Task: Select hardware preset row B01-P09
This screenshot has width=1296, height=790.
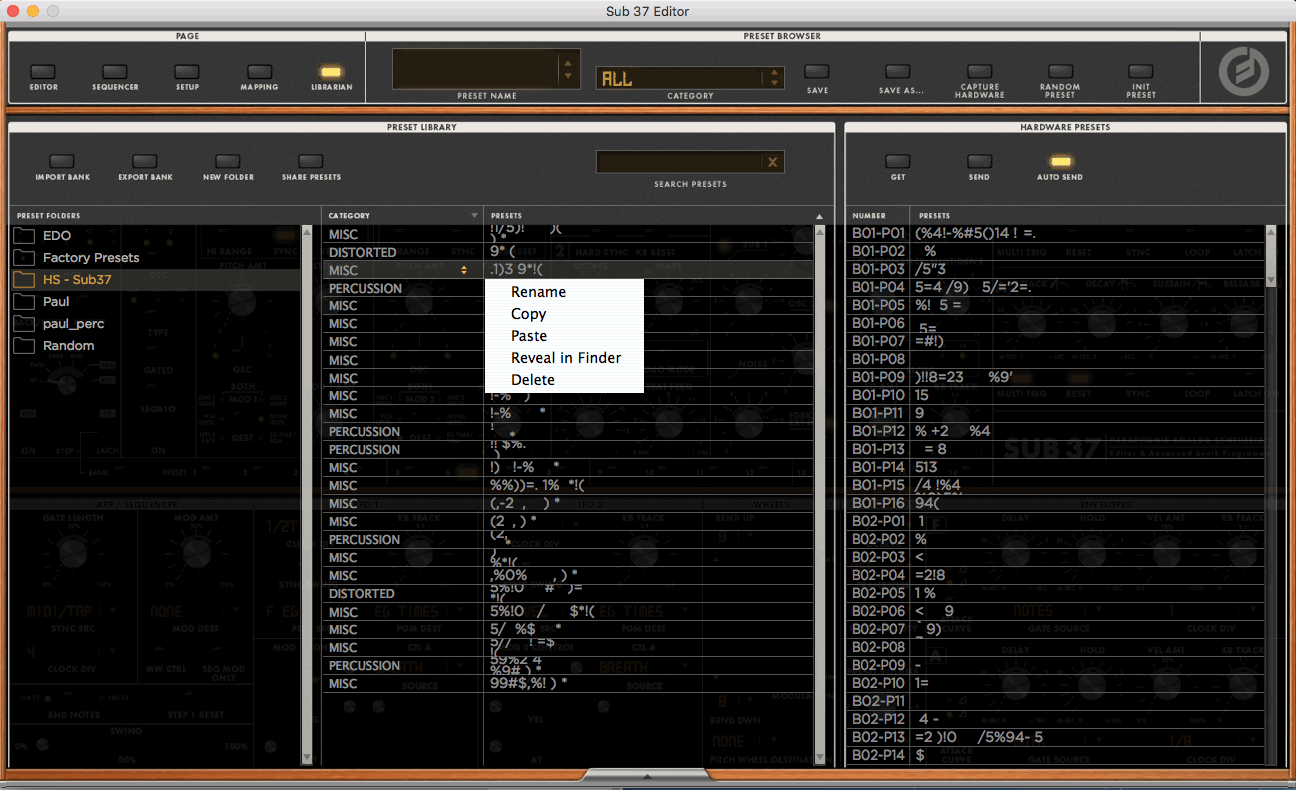Action: click(x=1055, y=377)
